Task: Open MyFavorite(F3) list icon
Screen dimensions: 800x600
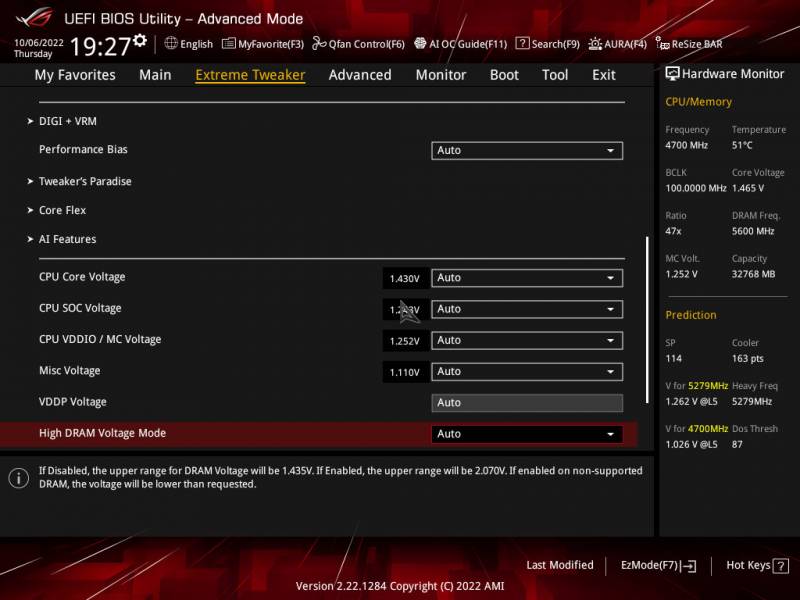Action: point(229,43)
